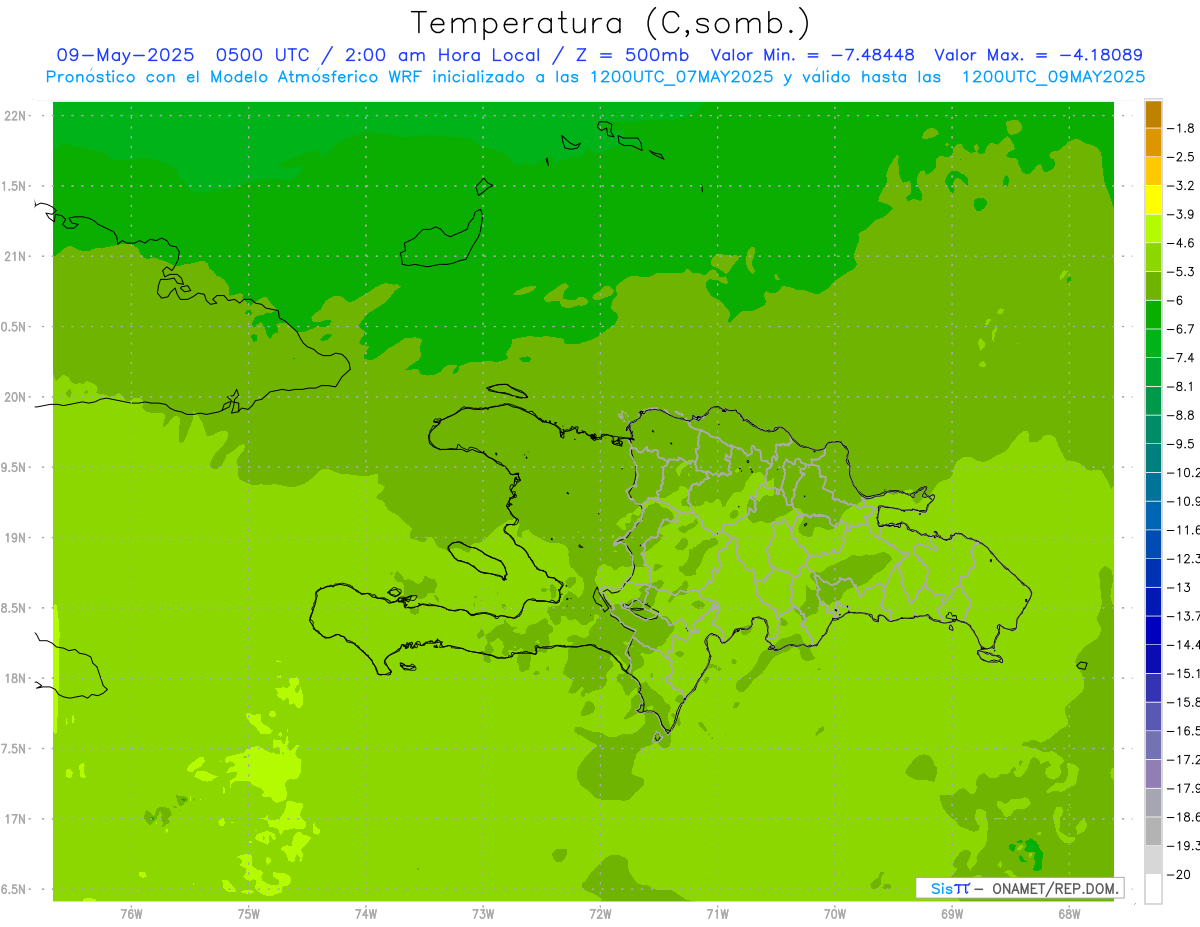Click the '19N' latitude label
The width and height of the screenshot is (1200, 927).
(x=16, y=537)
